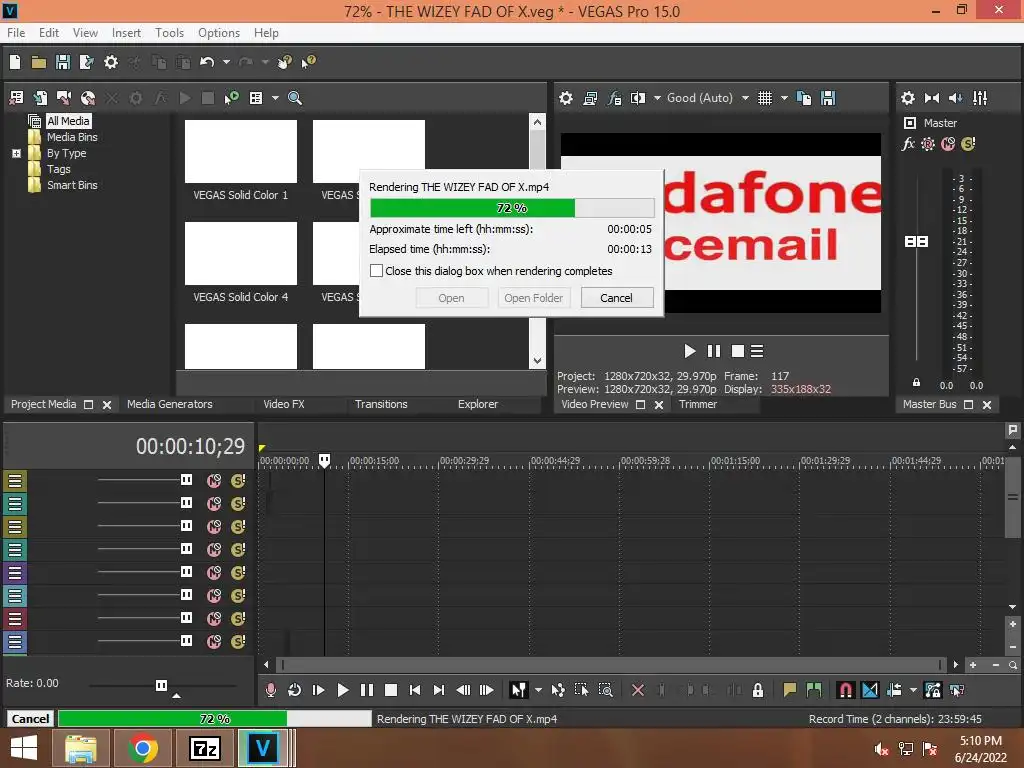Screen dimensions: 1024x768
Task: Toggle the Master fader lock icon
Action: (916, 382)
